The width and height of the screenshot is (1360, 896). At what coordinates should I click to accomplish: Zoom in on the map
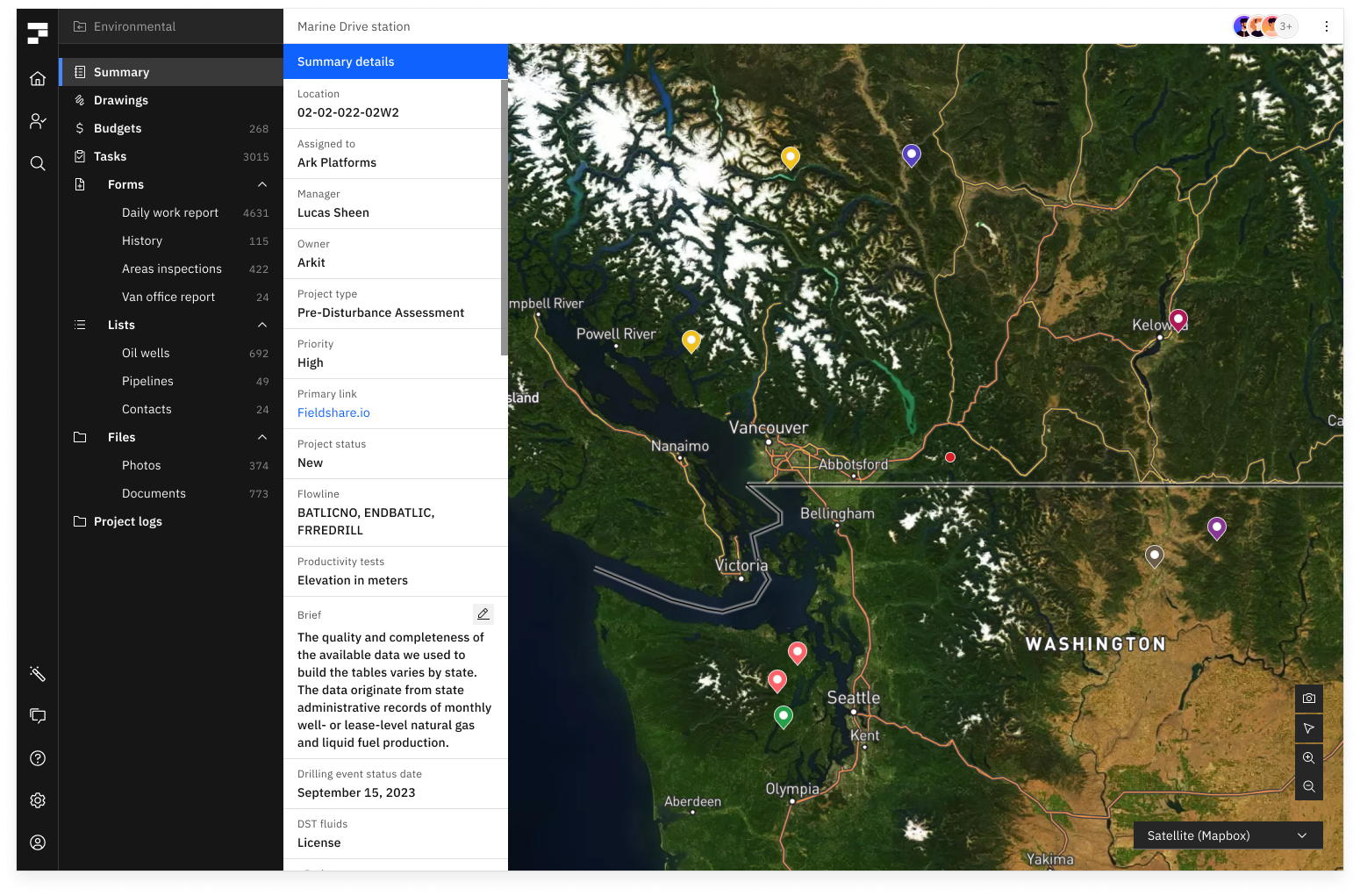1308,757
